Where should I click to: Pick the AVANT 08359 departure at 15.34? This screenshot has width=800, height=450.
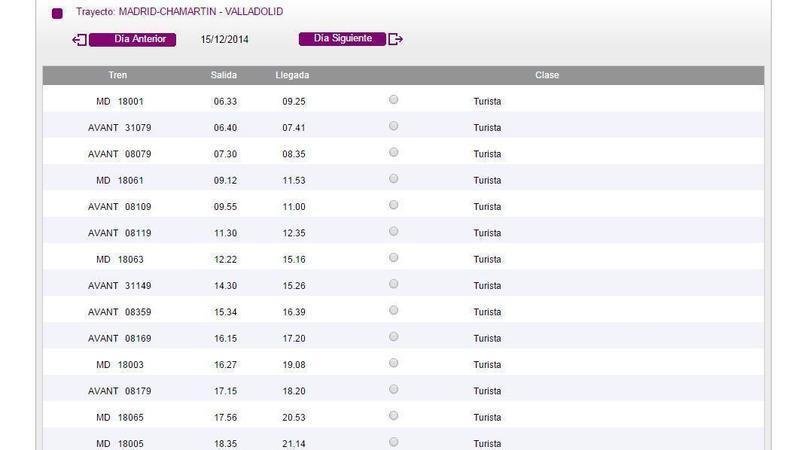[393, 310]
